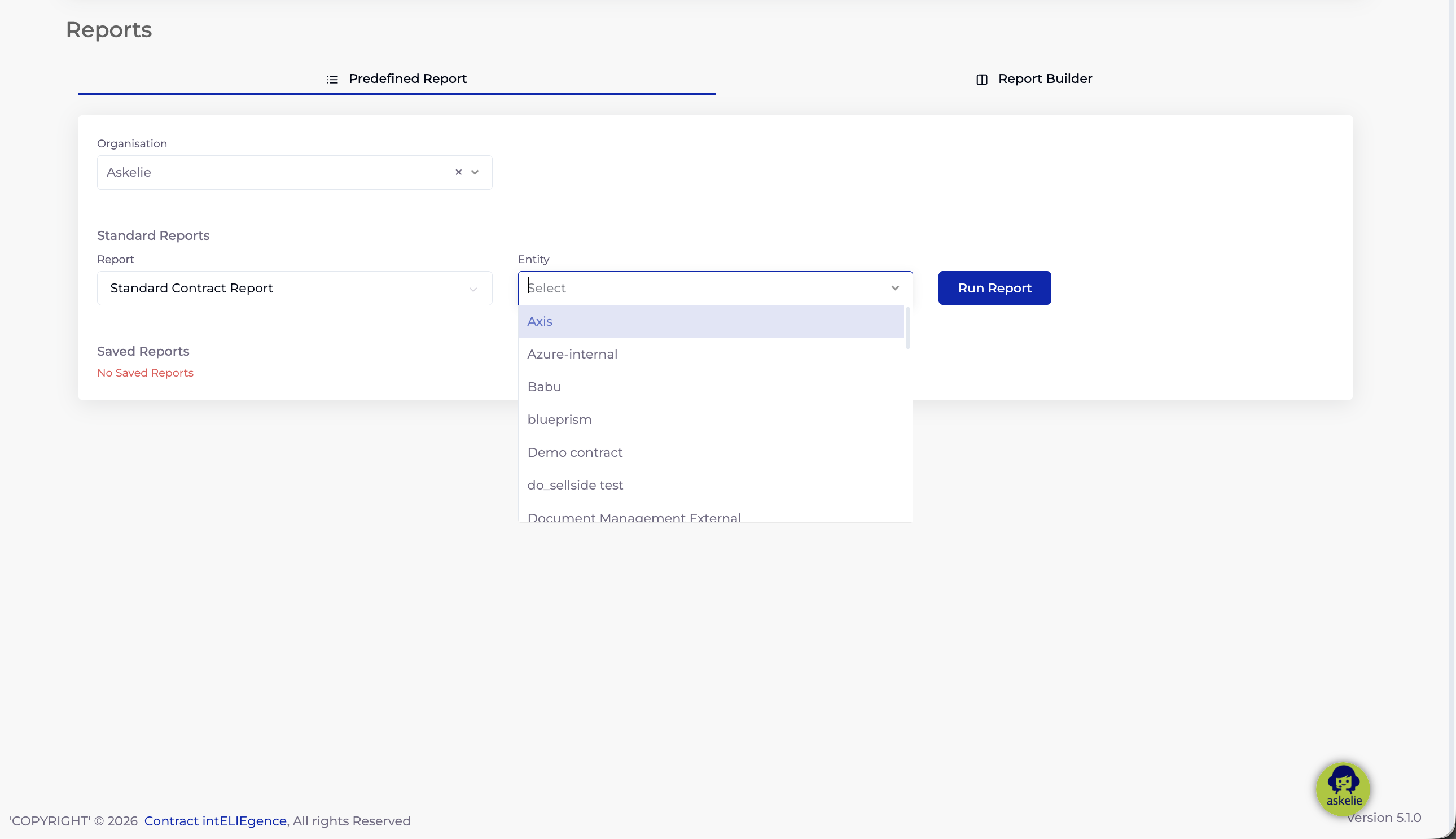Choose Axis from the entity list
This screenshot has width=1456, height=839.
click(x=711, y=321)
